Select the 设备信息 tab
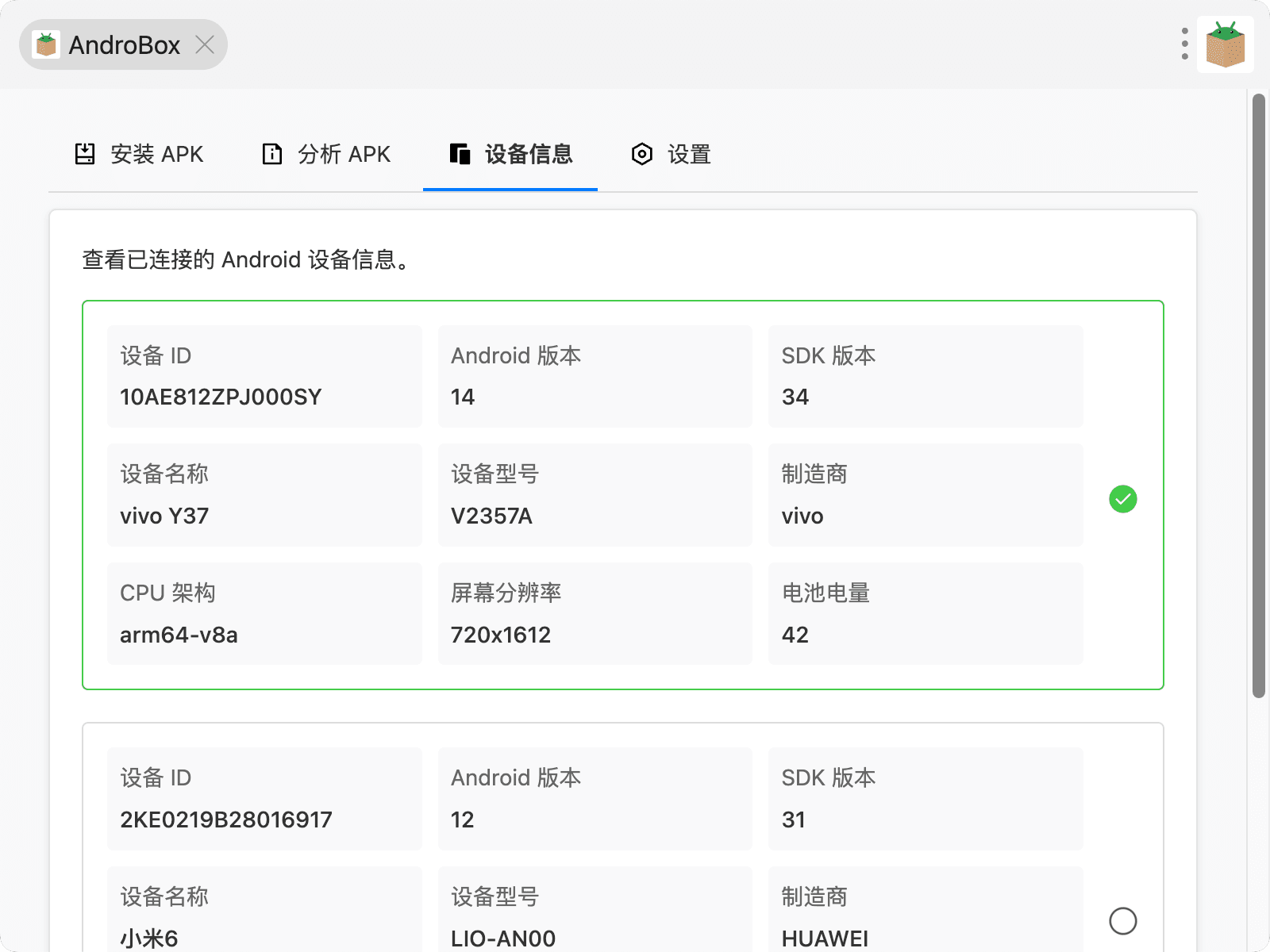Screen dimensions: 1270x952 (510, 154)
